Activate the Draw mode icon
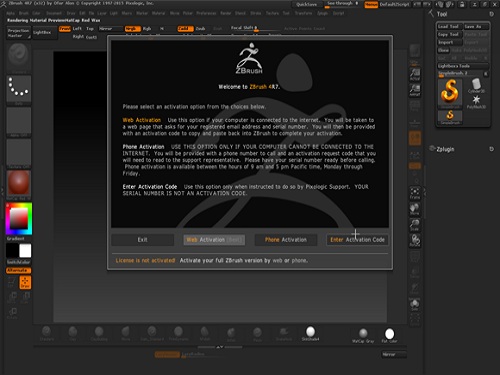 click(25, 282)
